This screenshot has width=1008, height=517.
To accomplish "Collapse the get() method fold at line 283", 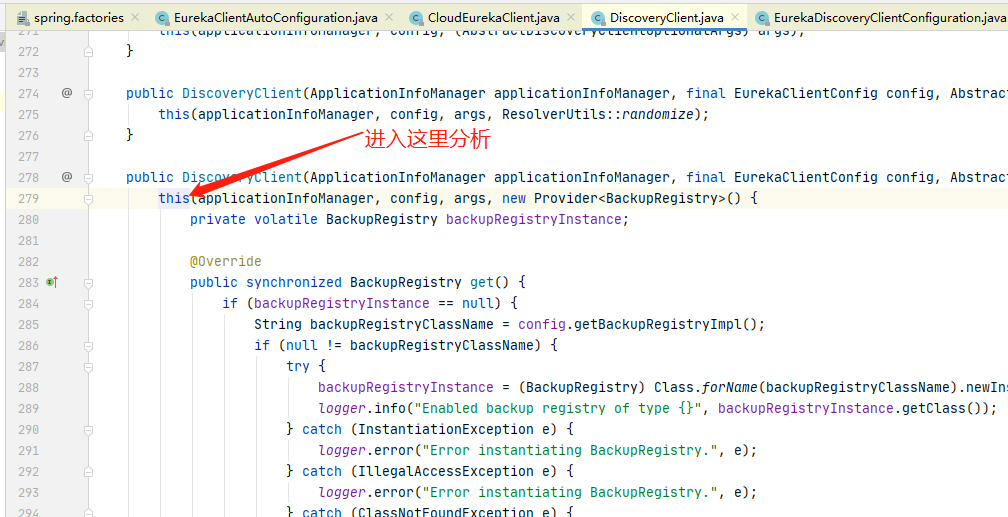I will coord(89,282).
